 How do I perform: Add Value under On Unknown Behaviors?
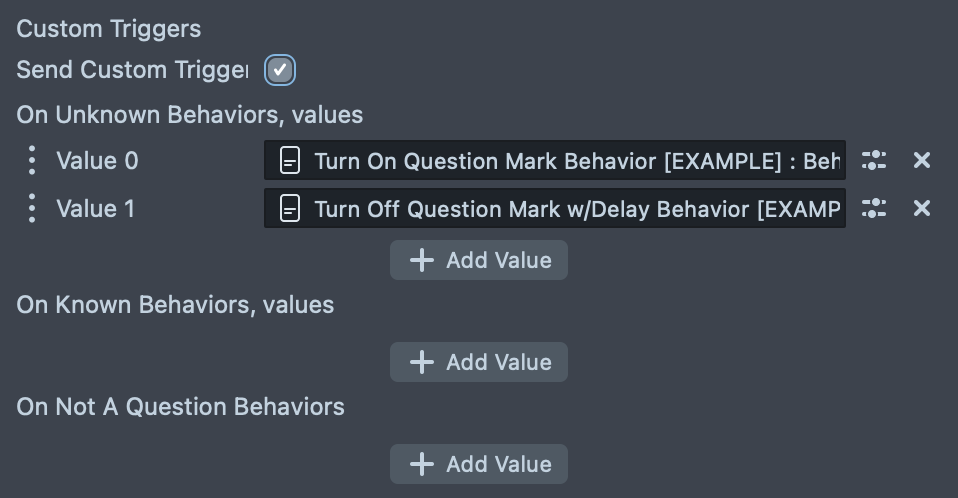click(x=479, y=260)
